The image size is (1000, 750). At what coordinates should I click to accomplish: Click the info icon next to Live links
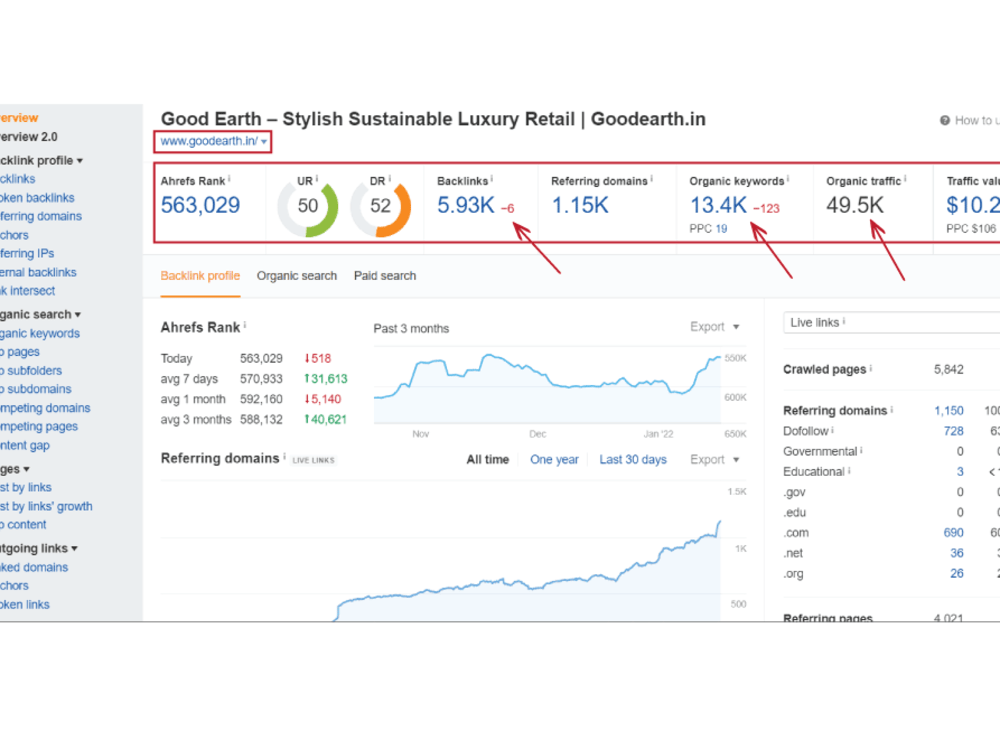pyautogui.click(x=844, y=321)
